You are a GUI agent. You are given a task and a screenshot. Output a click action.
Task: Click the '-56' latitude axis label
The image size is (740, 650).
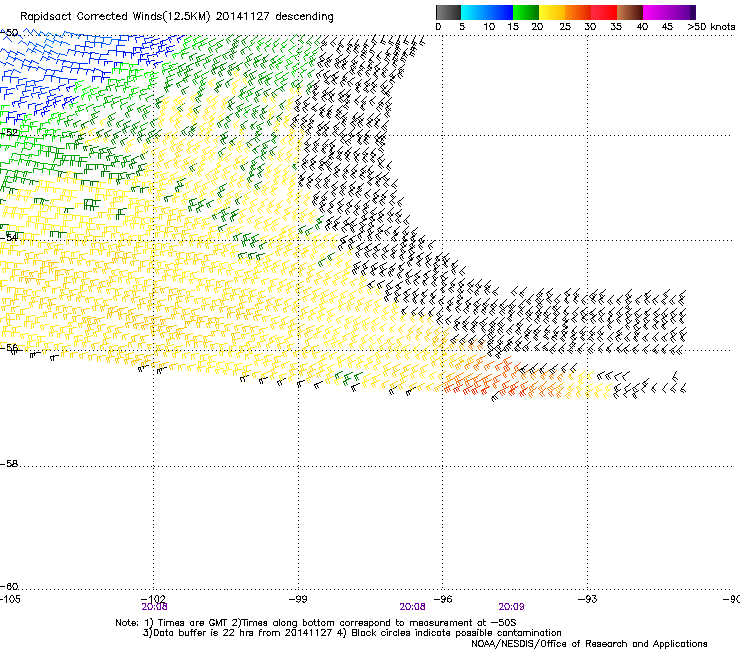pyautogui.click(x=9, y=348)
